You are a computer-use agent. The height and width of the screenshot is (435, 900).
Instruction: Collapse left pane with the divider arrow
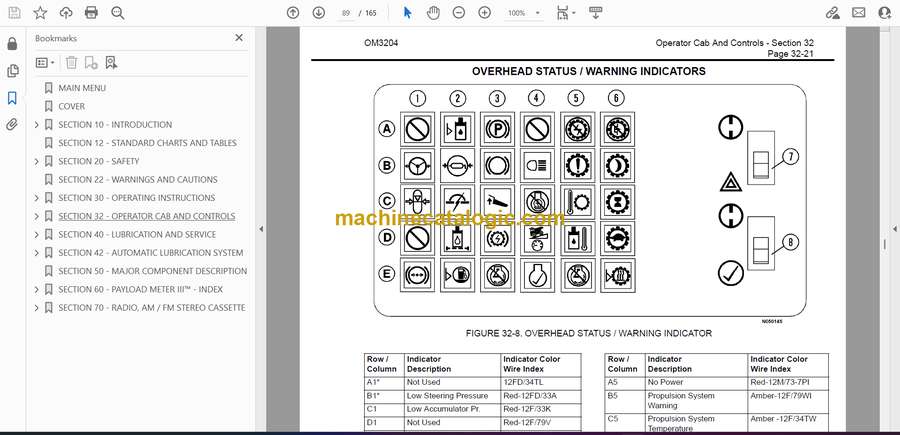tap(261, 229)
